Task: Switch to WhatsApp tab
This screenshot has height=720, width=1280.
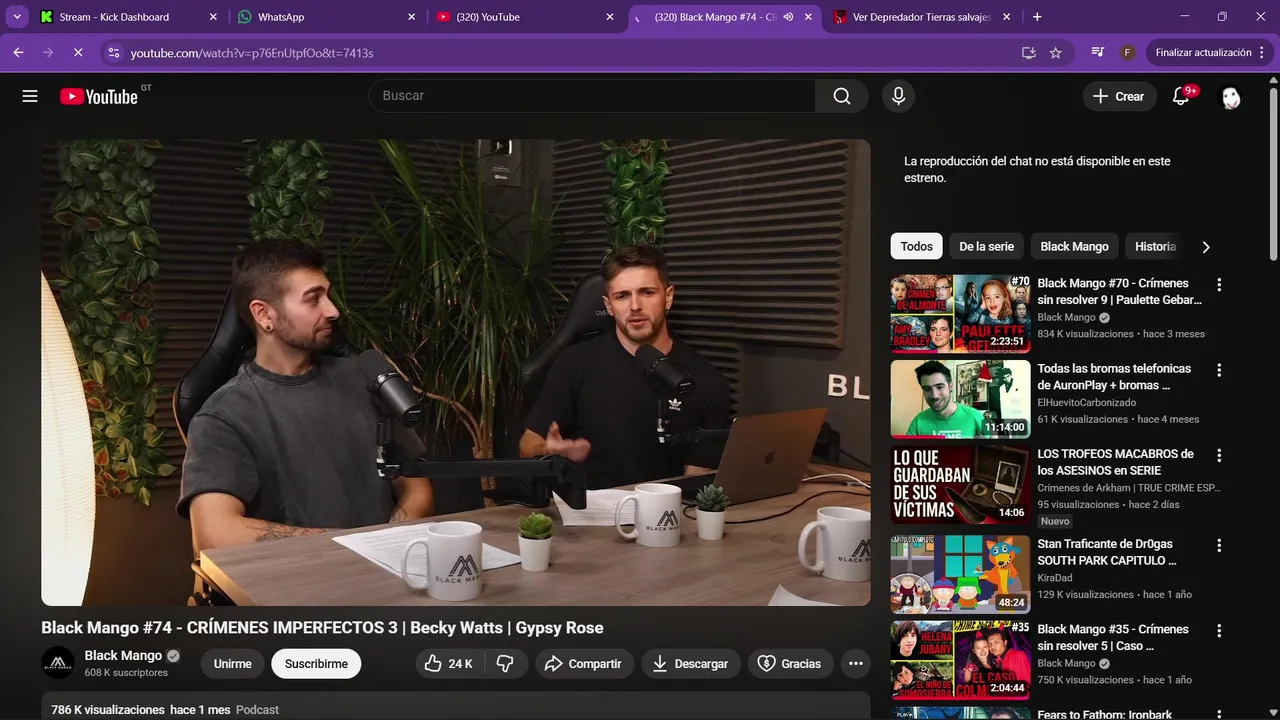Action: [x=326, y=17]
